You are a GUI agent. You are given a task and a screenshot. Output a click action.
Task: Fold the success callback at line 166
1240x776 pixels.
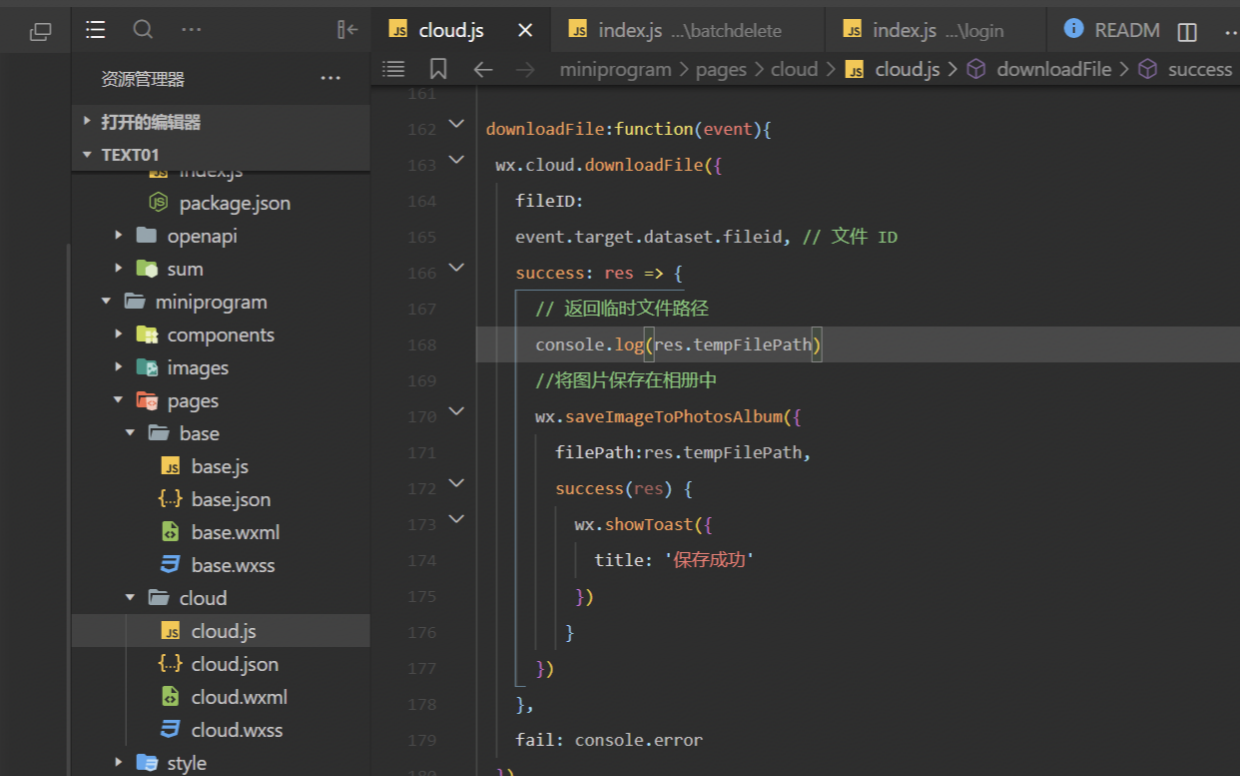point(456,268)
